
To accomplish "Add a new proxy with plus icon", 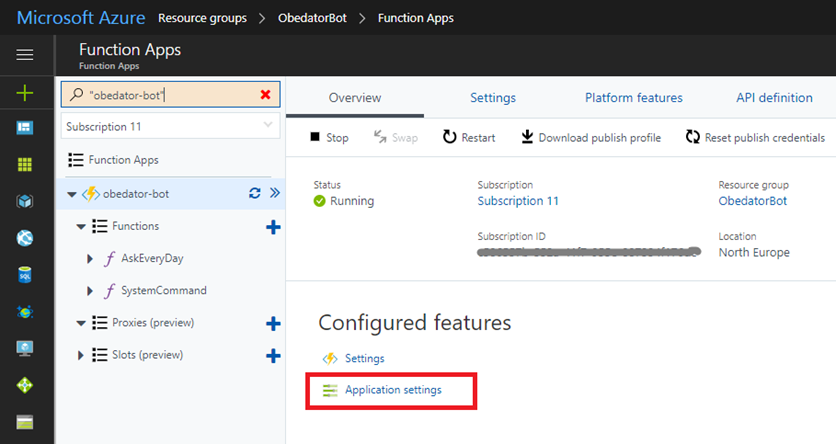I will click(272, 323).
